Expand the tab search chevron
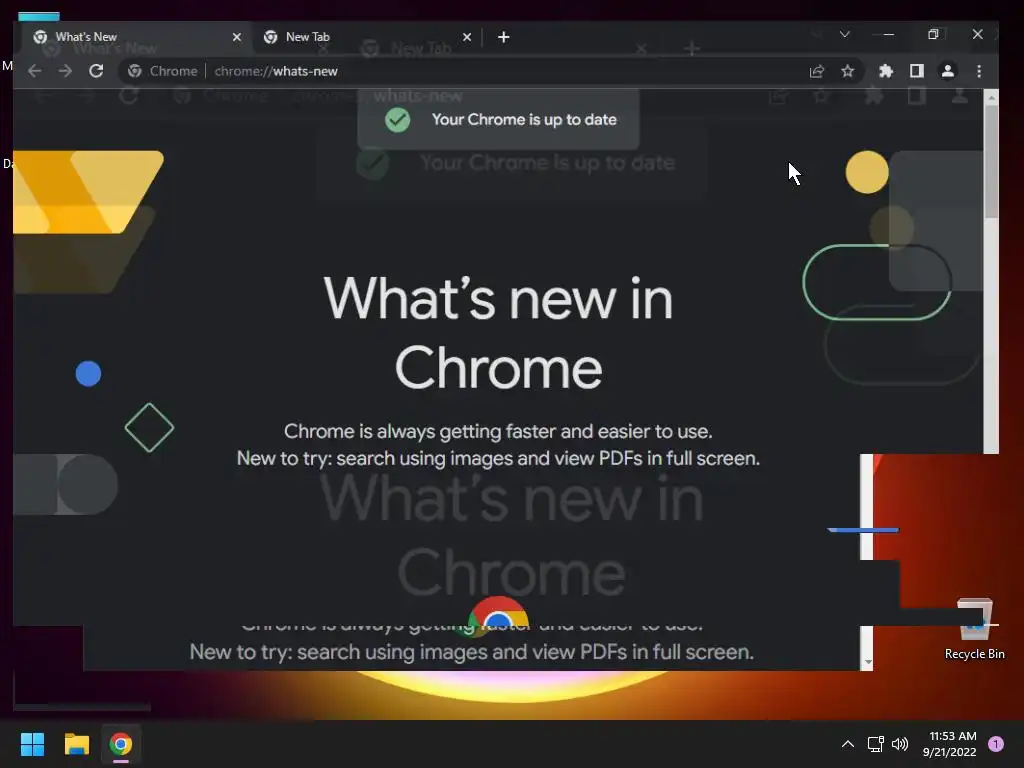 pos(844,34)
